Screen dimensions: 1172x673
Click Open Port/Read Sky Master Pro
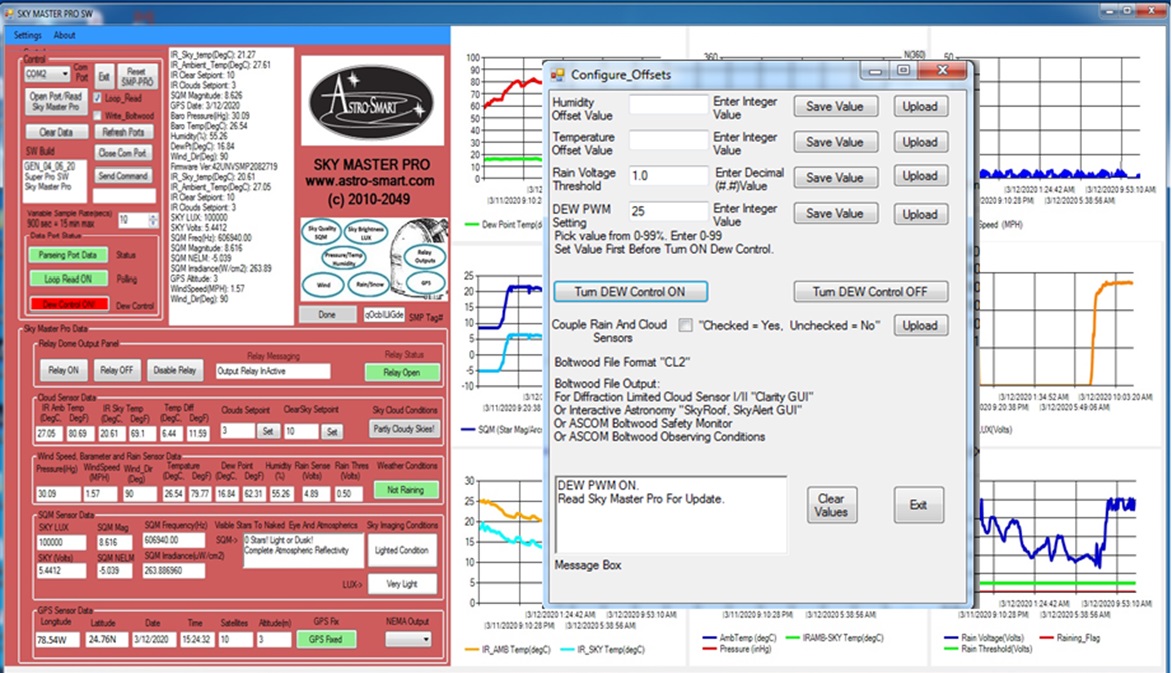55,101
